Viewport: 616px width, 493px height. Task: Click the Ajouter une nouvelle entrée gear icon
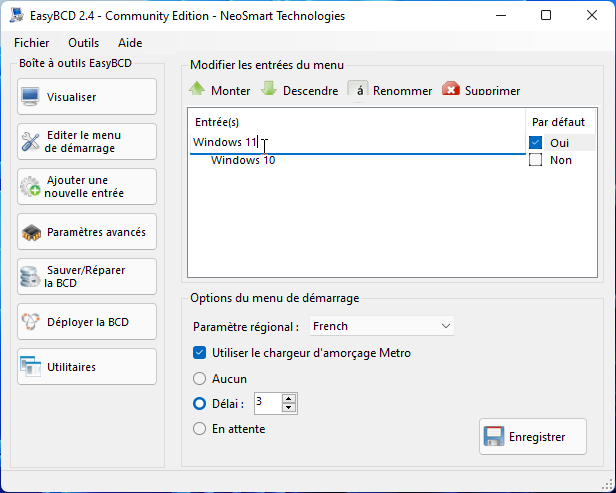click(x=30, y=187)
